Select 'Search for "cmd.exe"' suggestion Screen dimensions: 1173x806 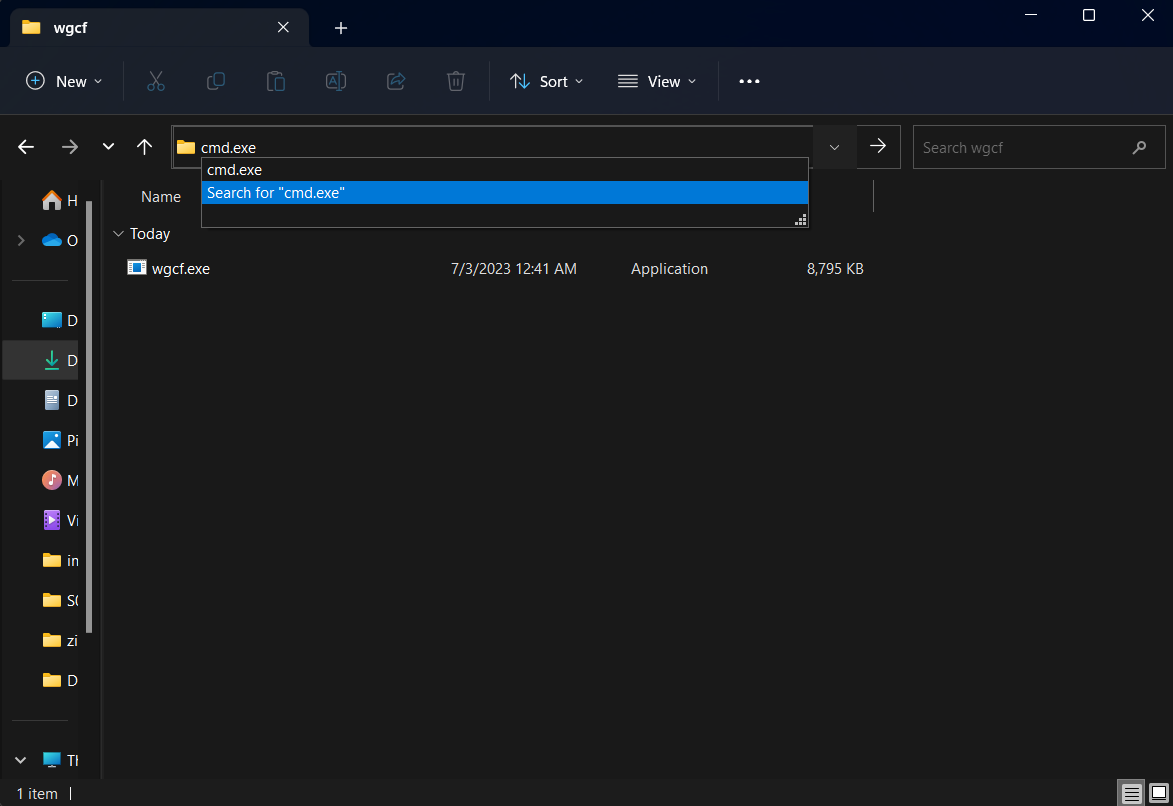[x=504, y=193]
